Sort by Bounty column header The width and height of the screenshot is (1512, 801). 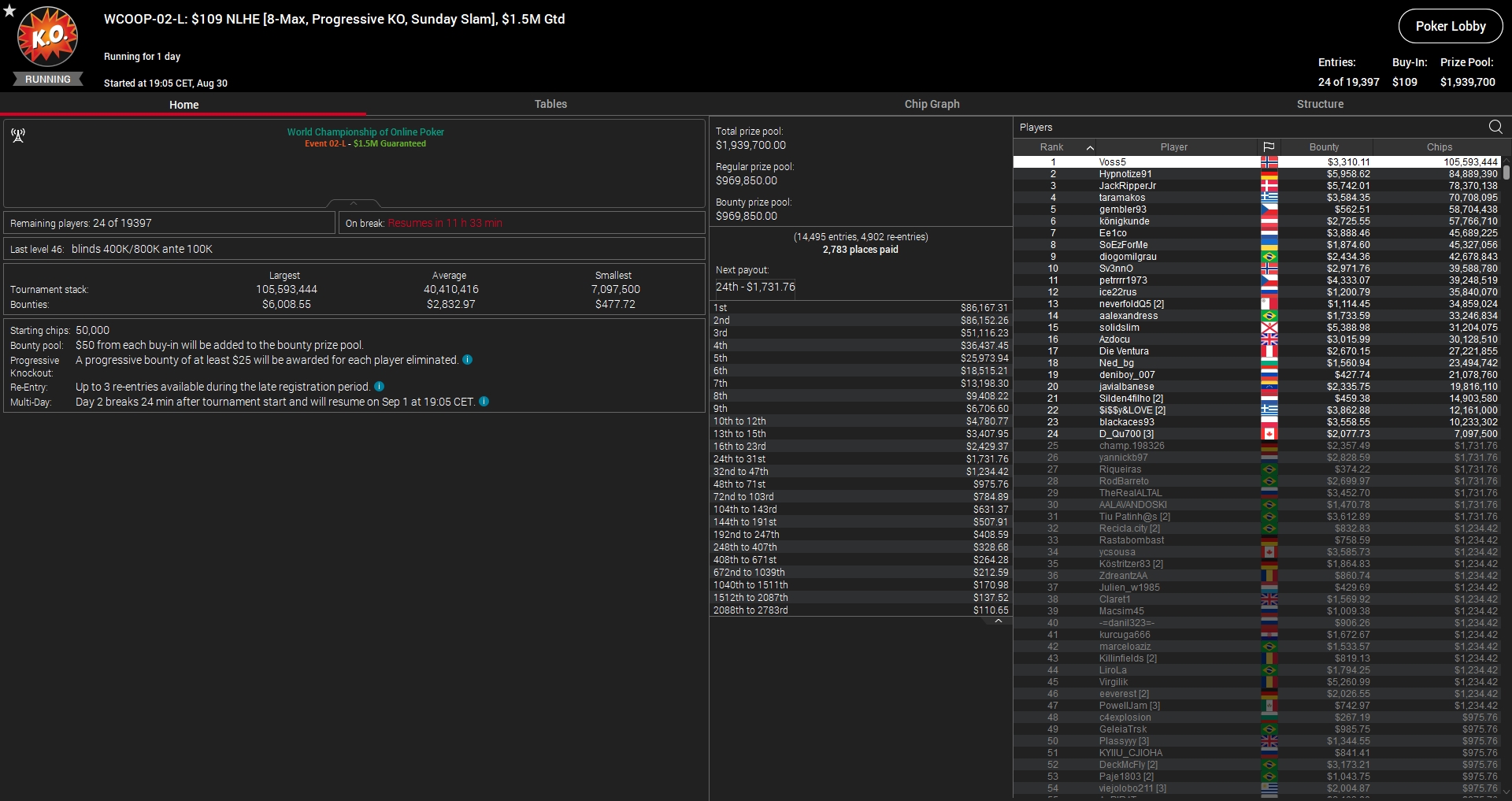(x=1324, y=147)
